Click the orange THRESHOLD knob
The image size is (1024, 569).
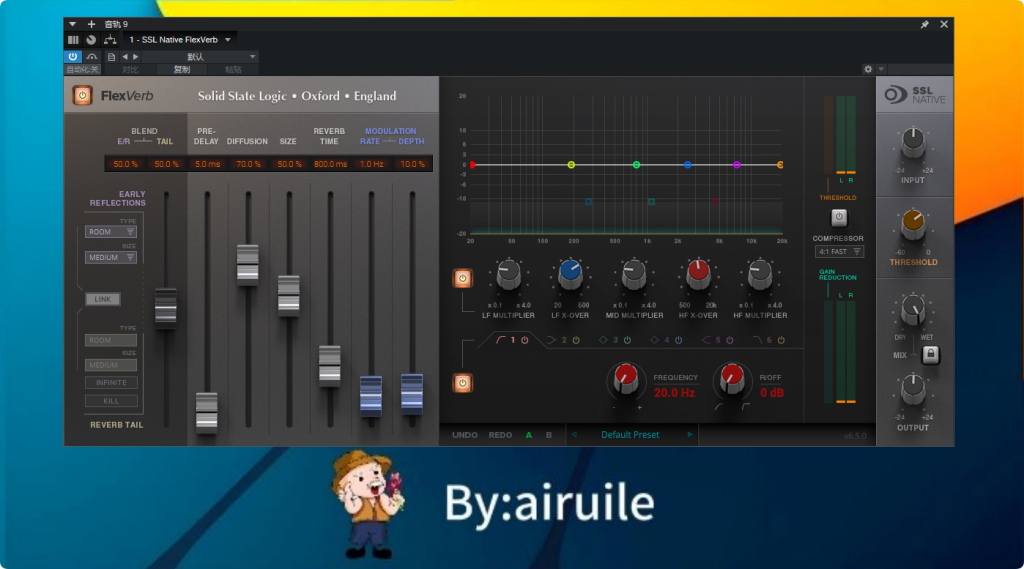pyautogui.click(x=913, y=224)
